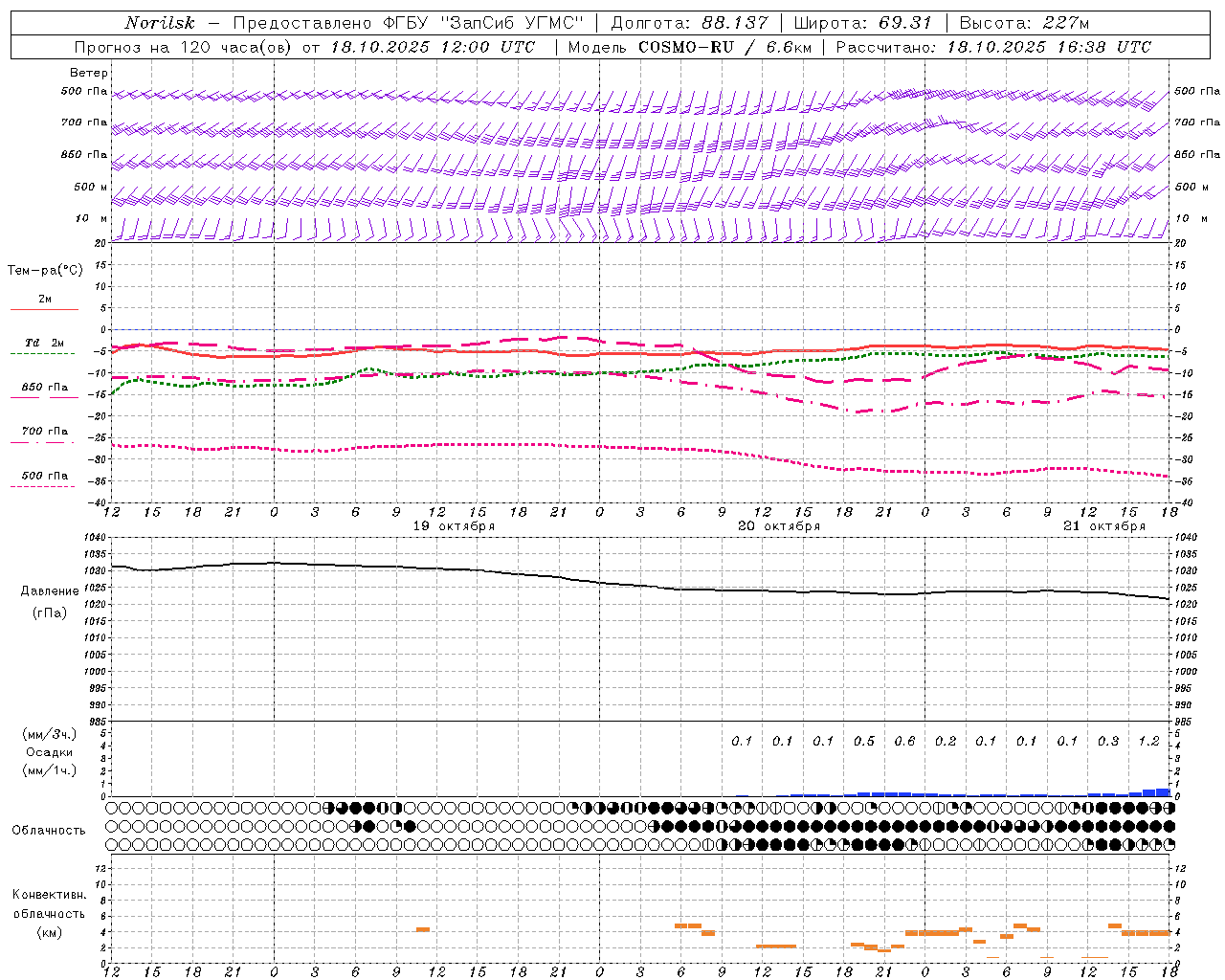Click the 'Давление' pressure panel label
Image resolution: width=1225 pixels, height=980 pixels.
point(50,591)
